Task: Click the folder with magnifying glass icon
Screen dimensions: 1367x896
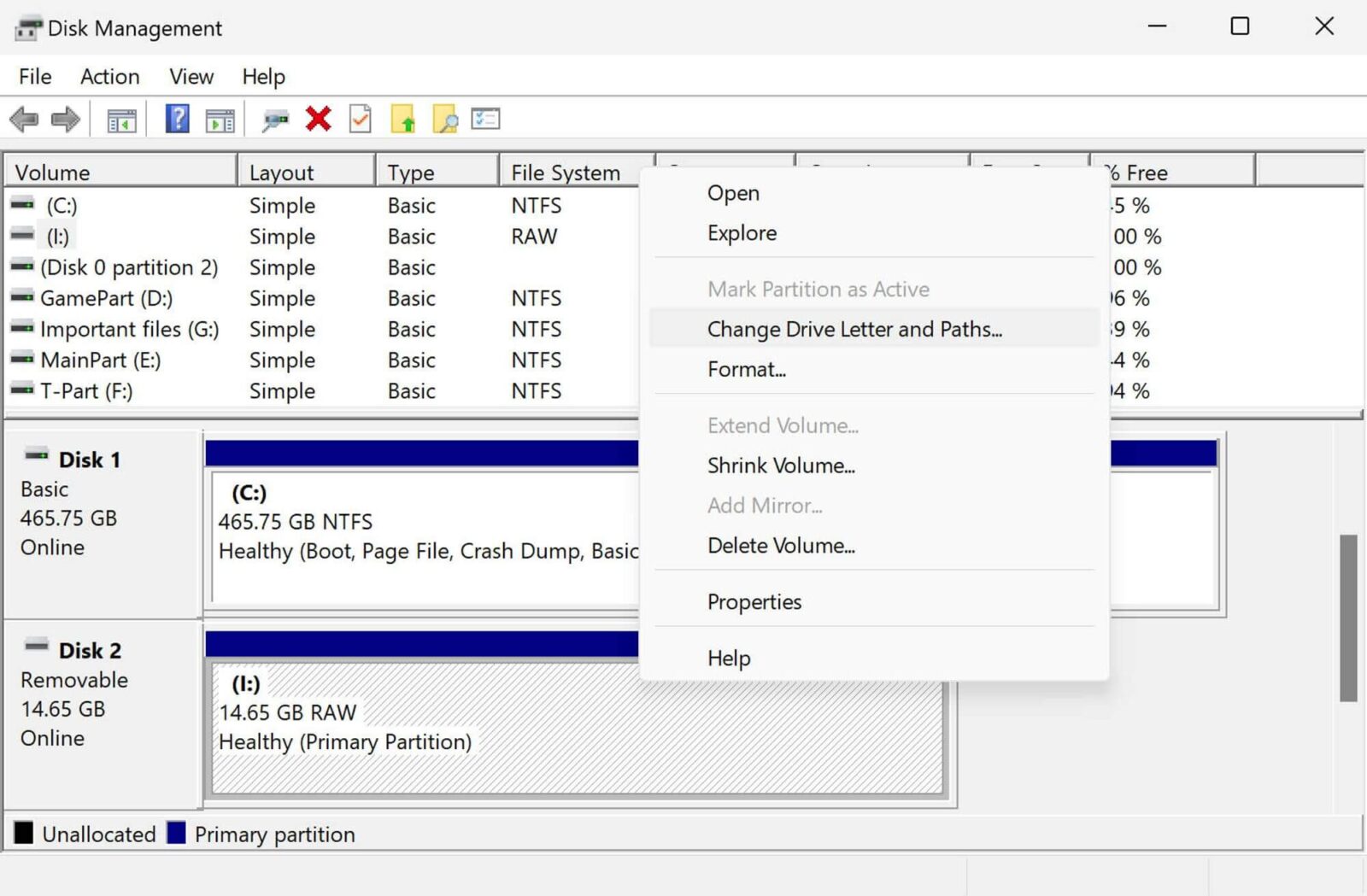Action: pyautogui.click(x=445, y=120)
